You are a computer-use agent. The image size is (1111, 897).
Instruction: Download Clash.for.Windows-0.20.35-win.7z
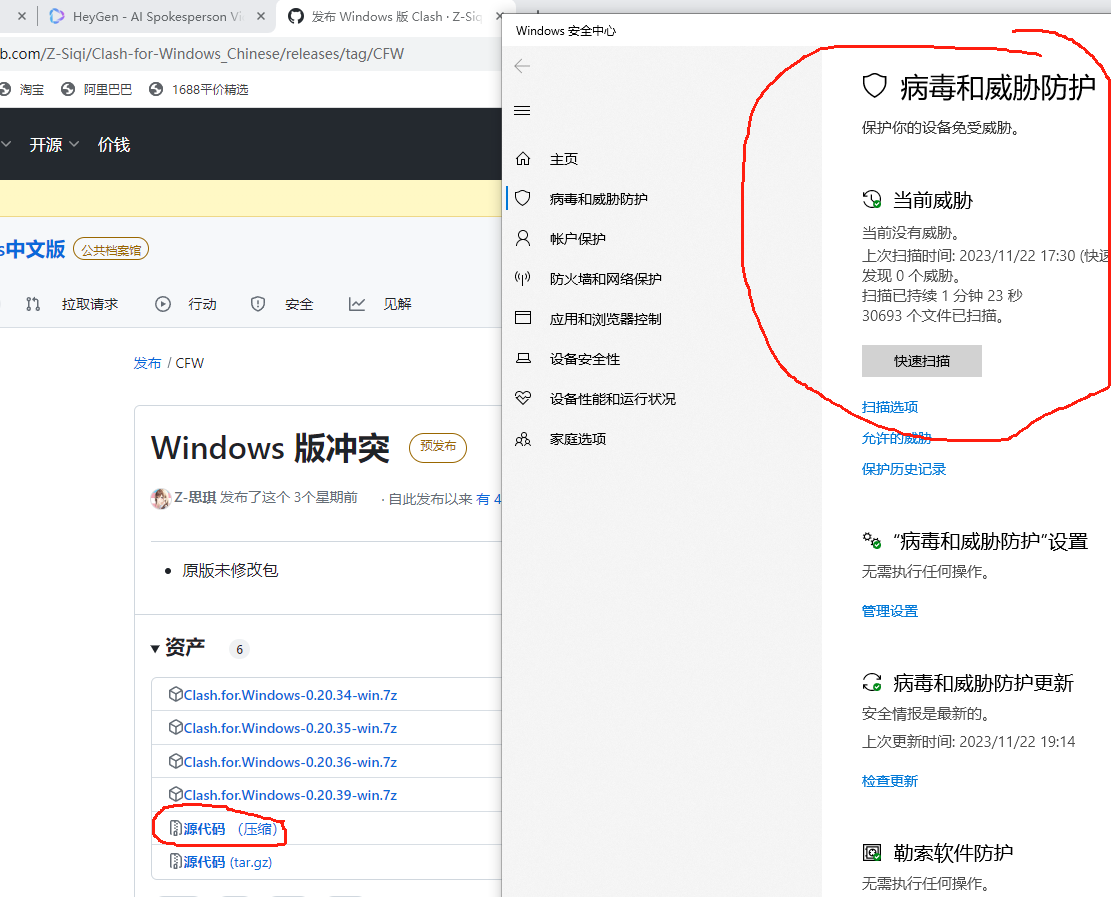click(x=291, y=728)
